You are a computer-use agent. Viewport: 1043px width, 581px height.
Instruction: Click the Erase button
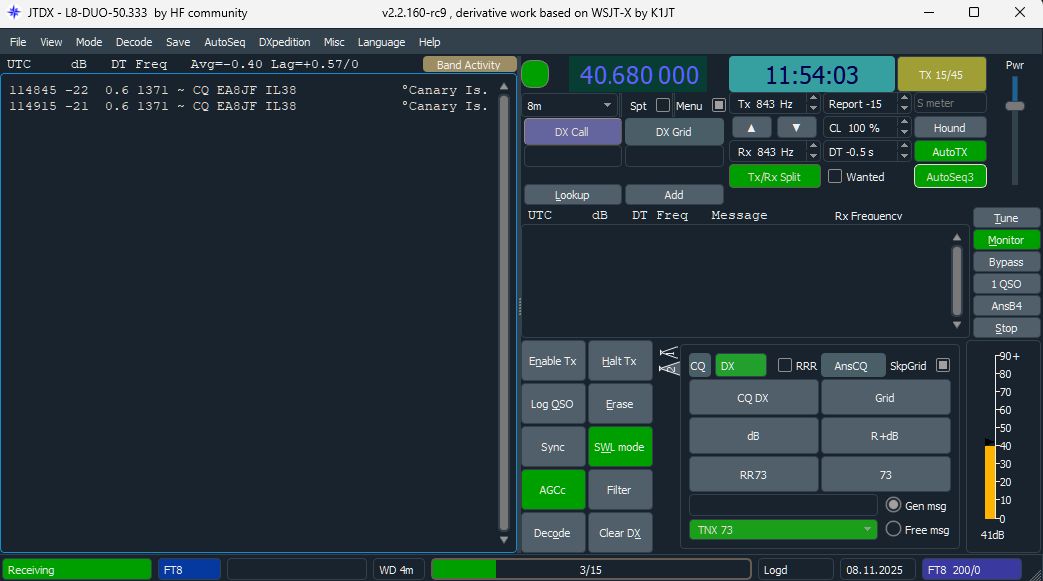pos(619,404)
